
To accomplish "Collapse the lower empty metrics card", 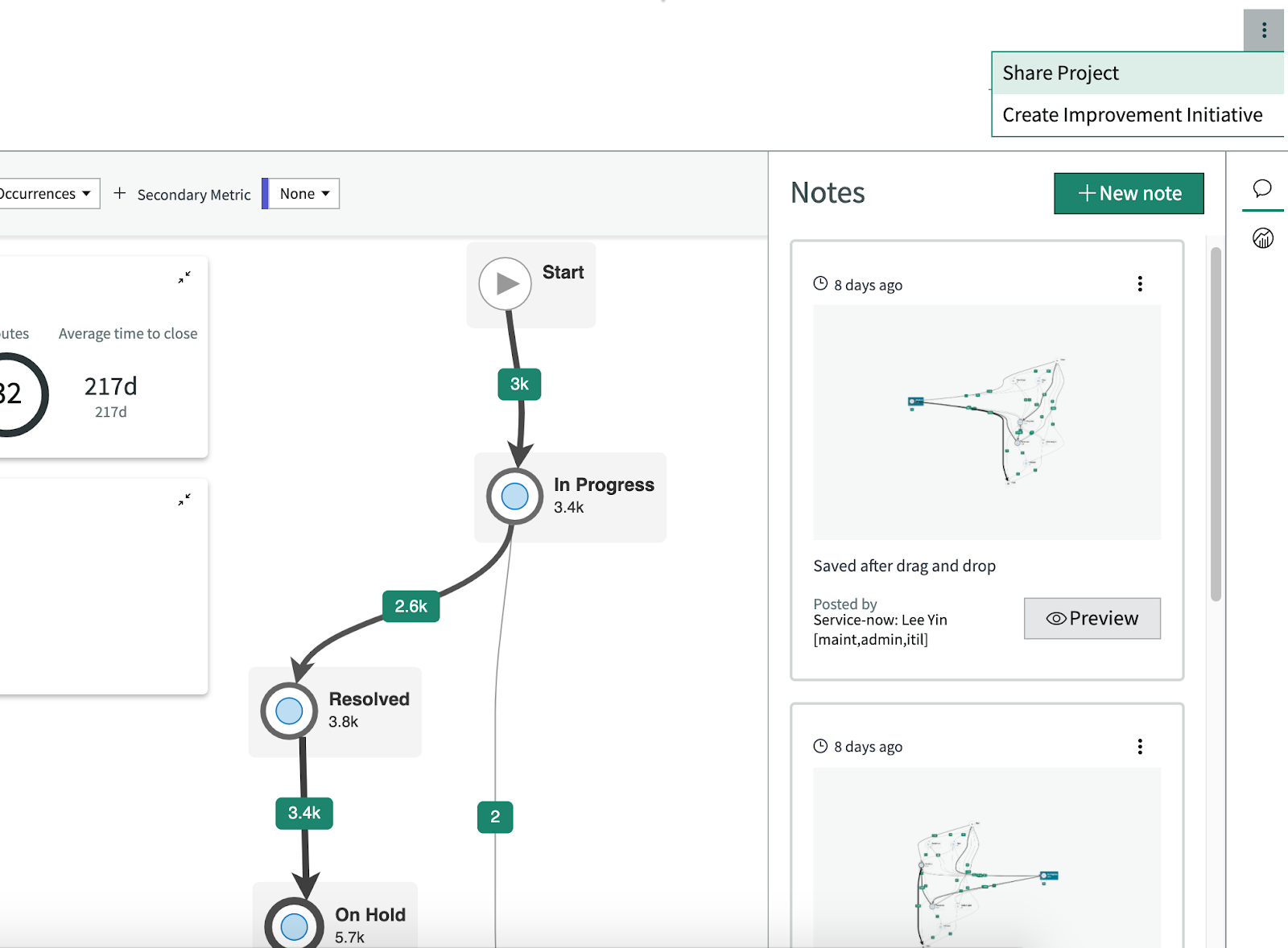I will (x=184, y=500).
